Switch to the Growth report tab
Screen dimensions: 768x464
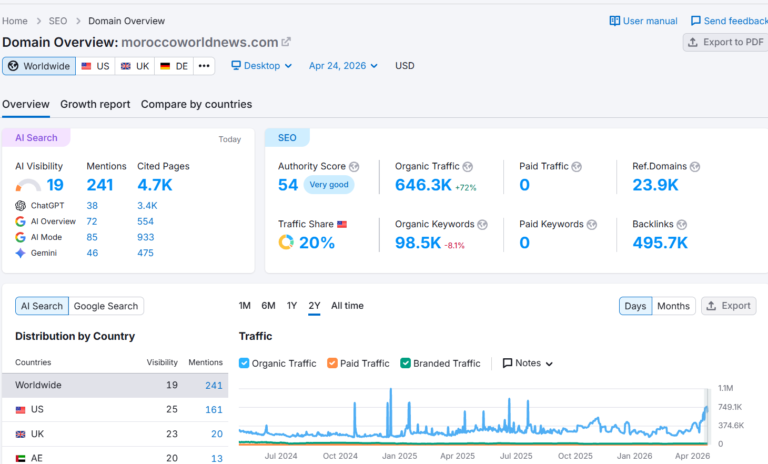tap(95, 104)
